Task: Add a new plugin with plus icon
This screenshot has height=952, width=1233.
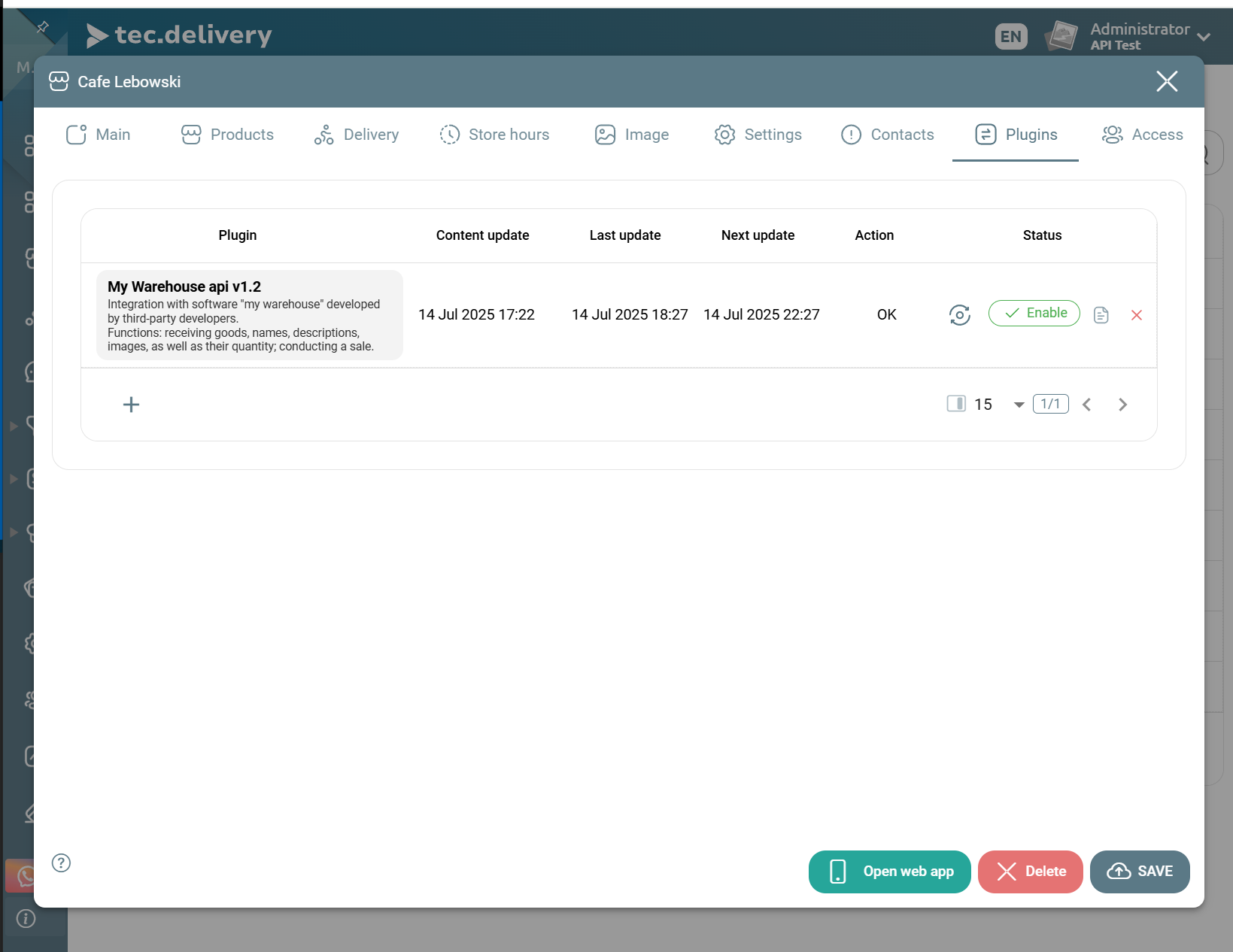Action: [131, 405]
